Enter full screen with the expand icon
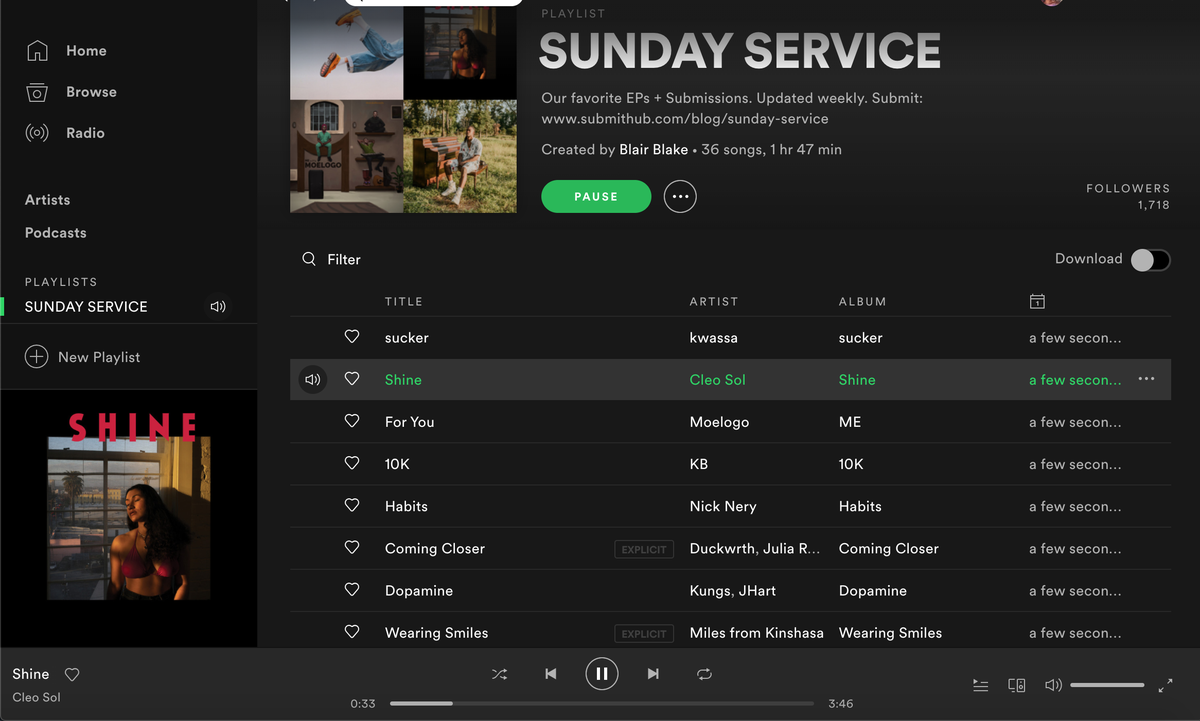Screen dimensions: 1200x721 1165,685
